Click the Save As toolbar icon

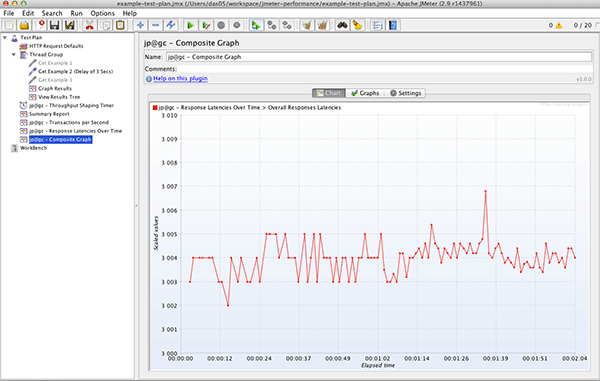pyautogui.click(x=69, y=25)
